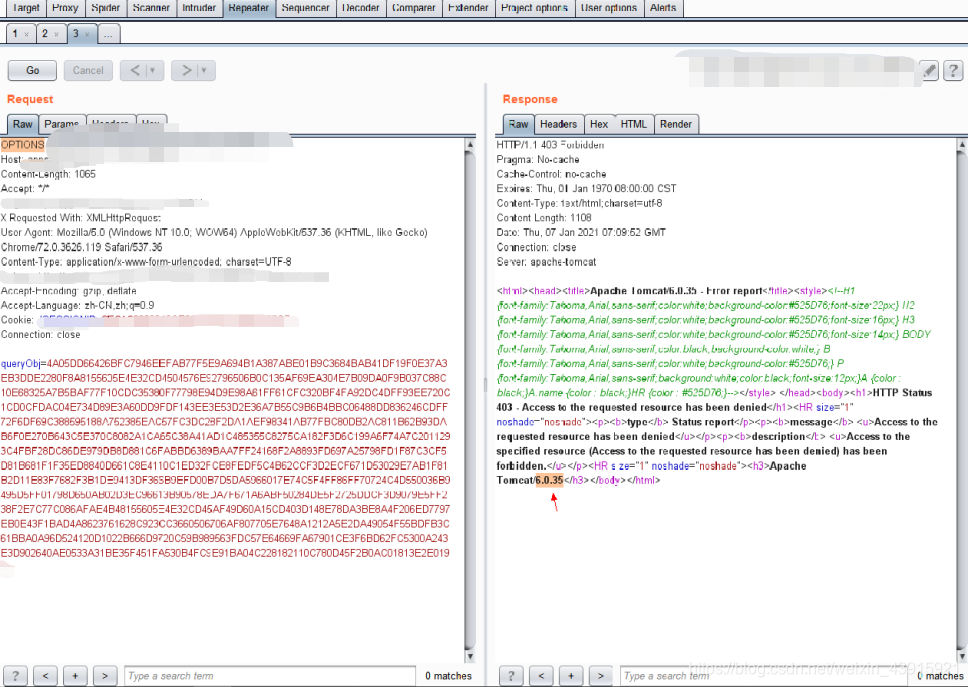
Task: Click the OPTIONS method in request
Action: point(22,144)
